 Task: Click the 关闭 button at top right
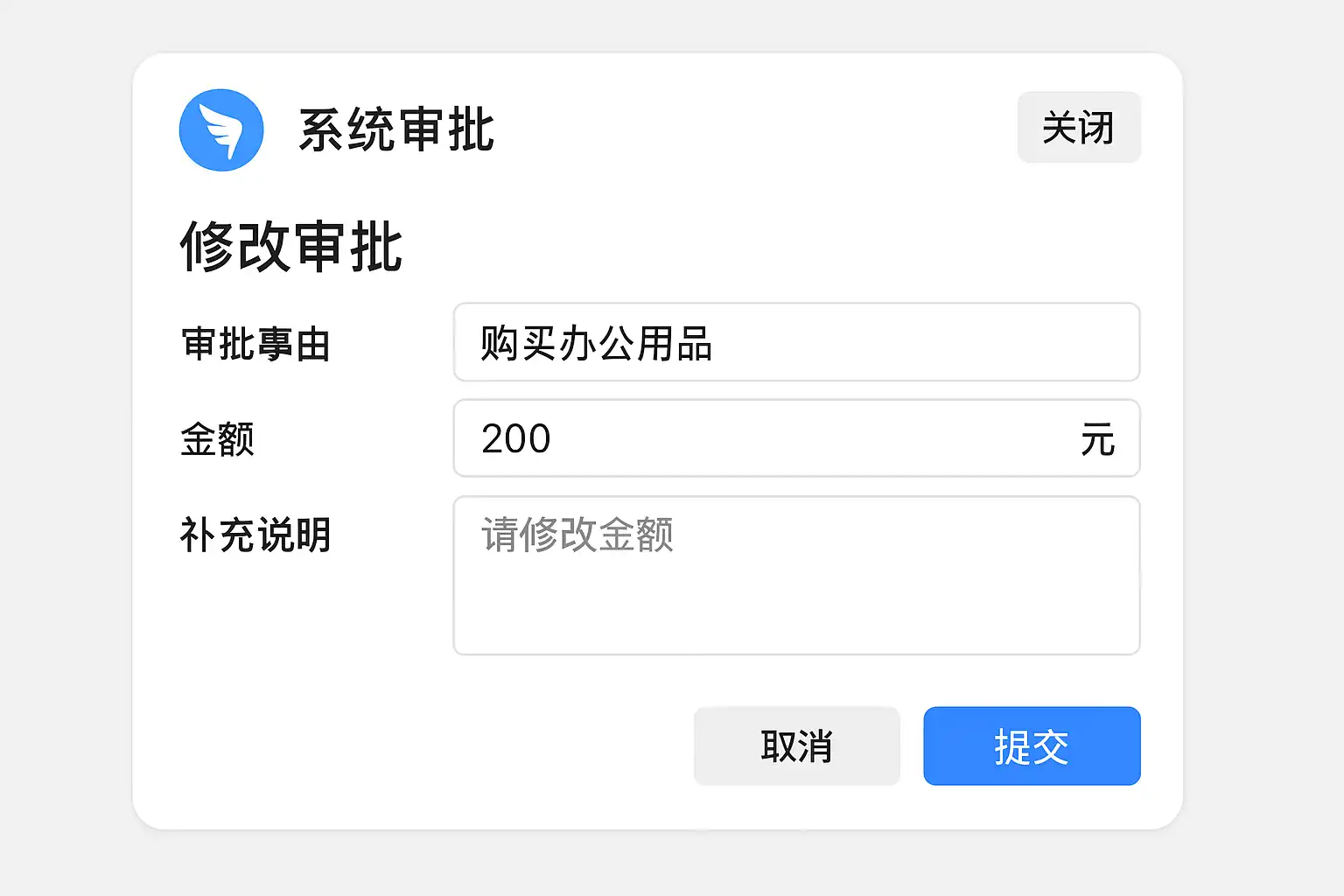(1078, 128)
